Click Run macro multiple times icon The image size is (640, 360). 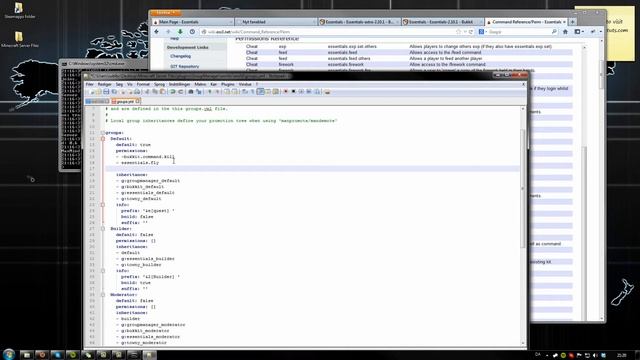tap(309, 91)
